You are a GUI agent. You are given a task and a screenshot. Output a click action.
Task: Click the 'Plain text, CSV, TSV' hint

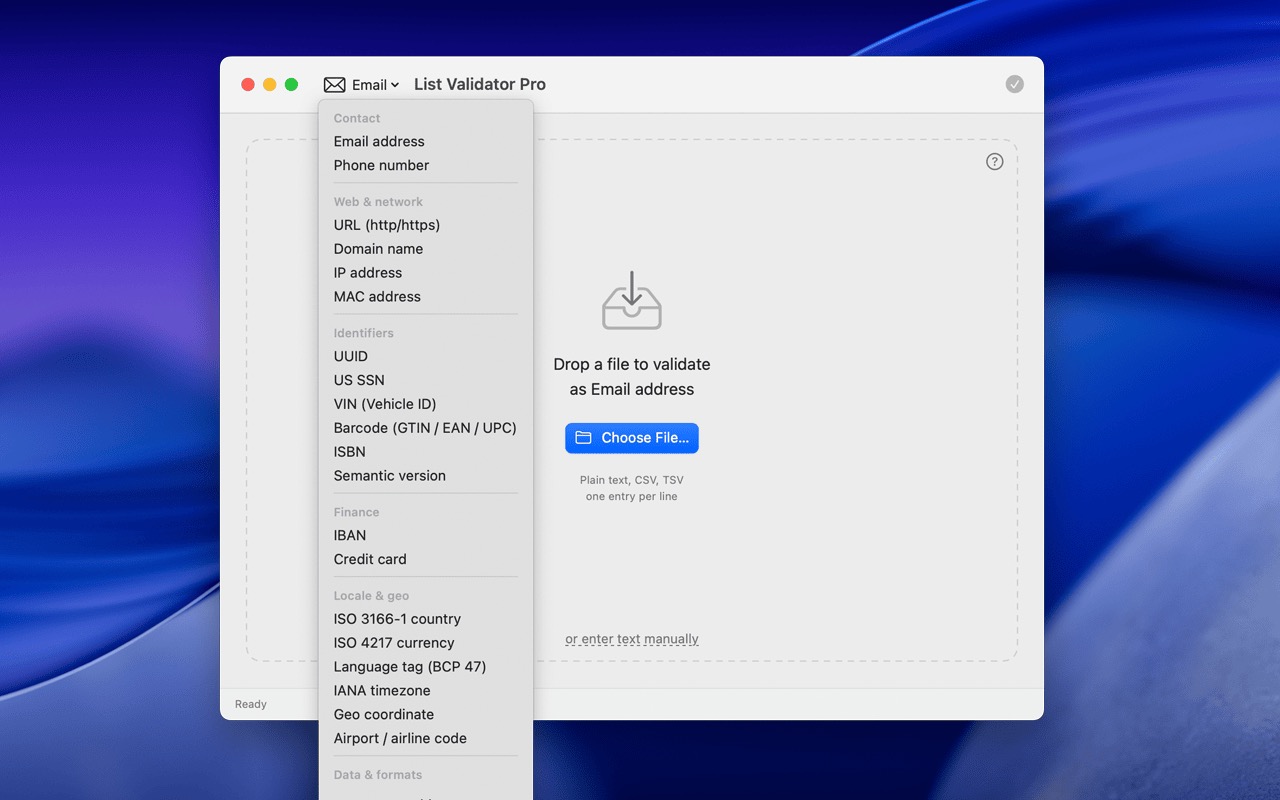click(632, 480)
